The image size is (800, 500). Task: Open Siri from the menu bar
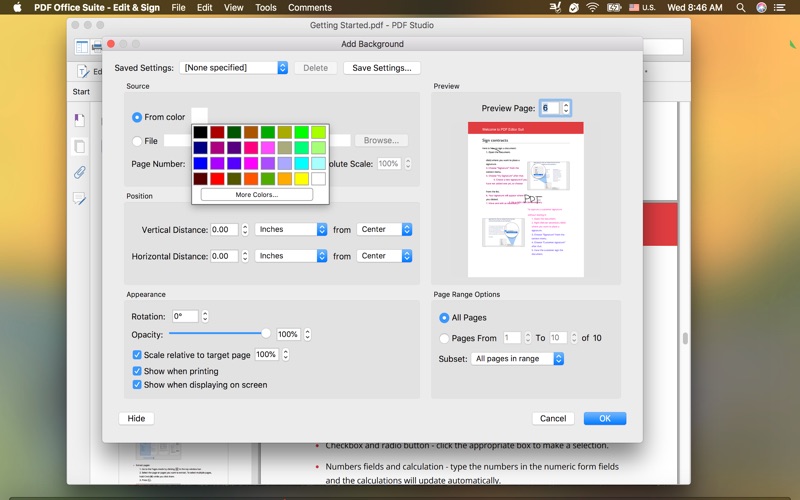coord(761,7)
